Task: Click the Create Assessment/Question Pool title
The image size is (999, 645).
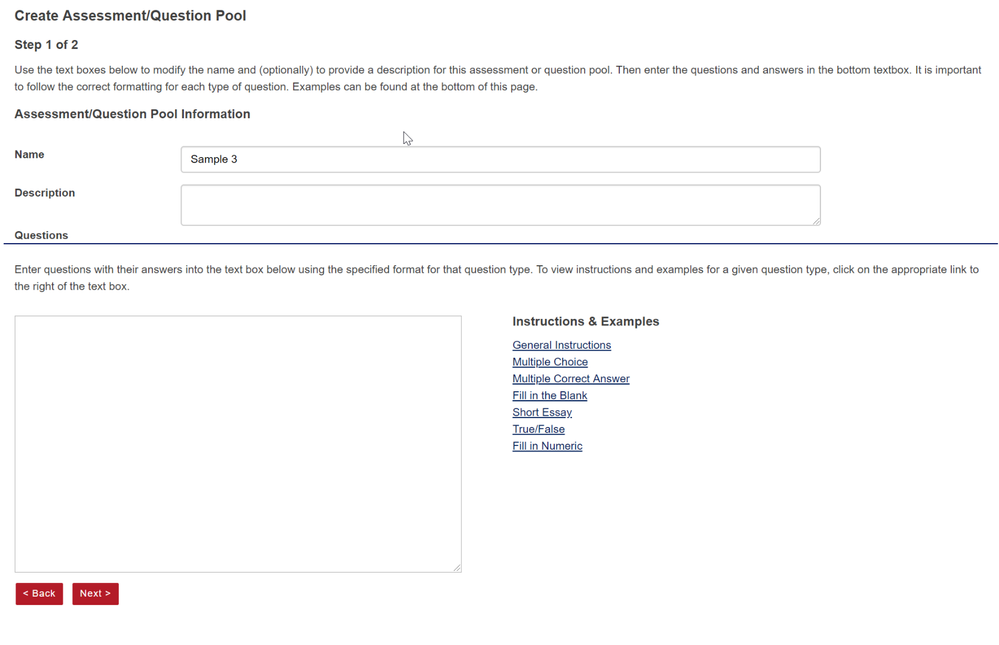Action: pyautogui.click(x=130, y=16)
